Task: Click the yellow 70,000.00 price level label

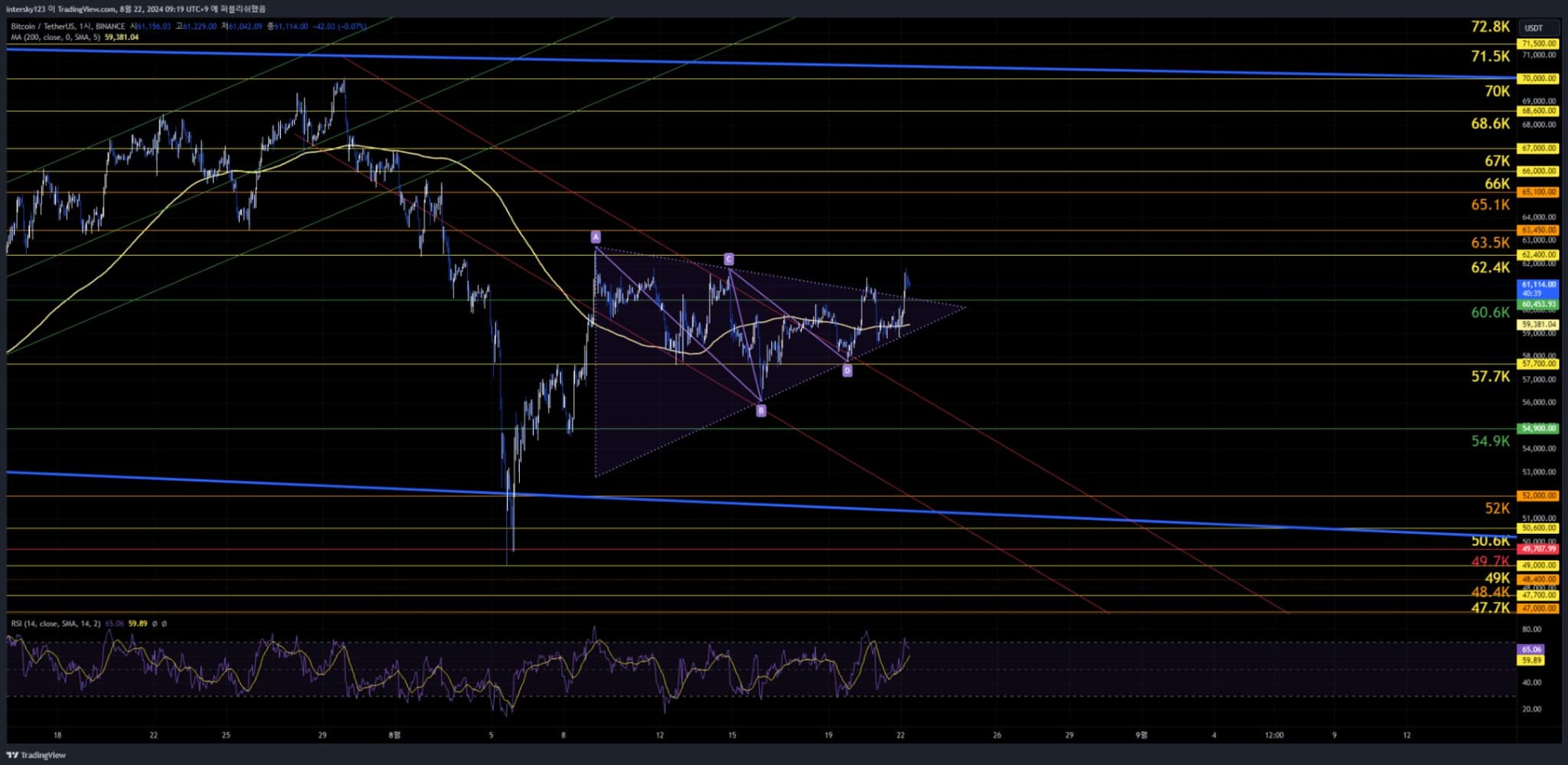Action: [x=1538, y=79]
